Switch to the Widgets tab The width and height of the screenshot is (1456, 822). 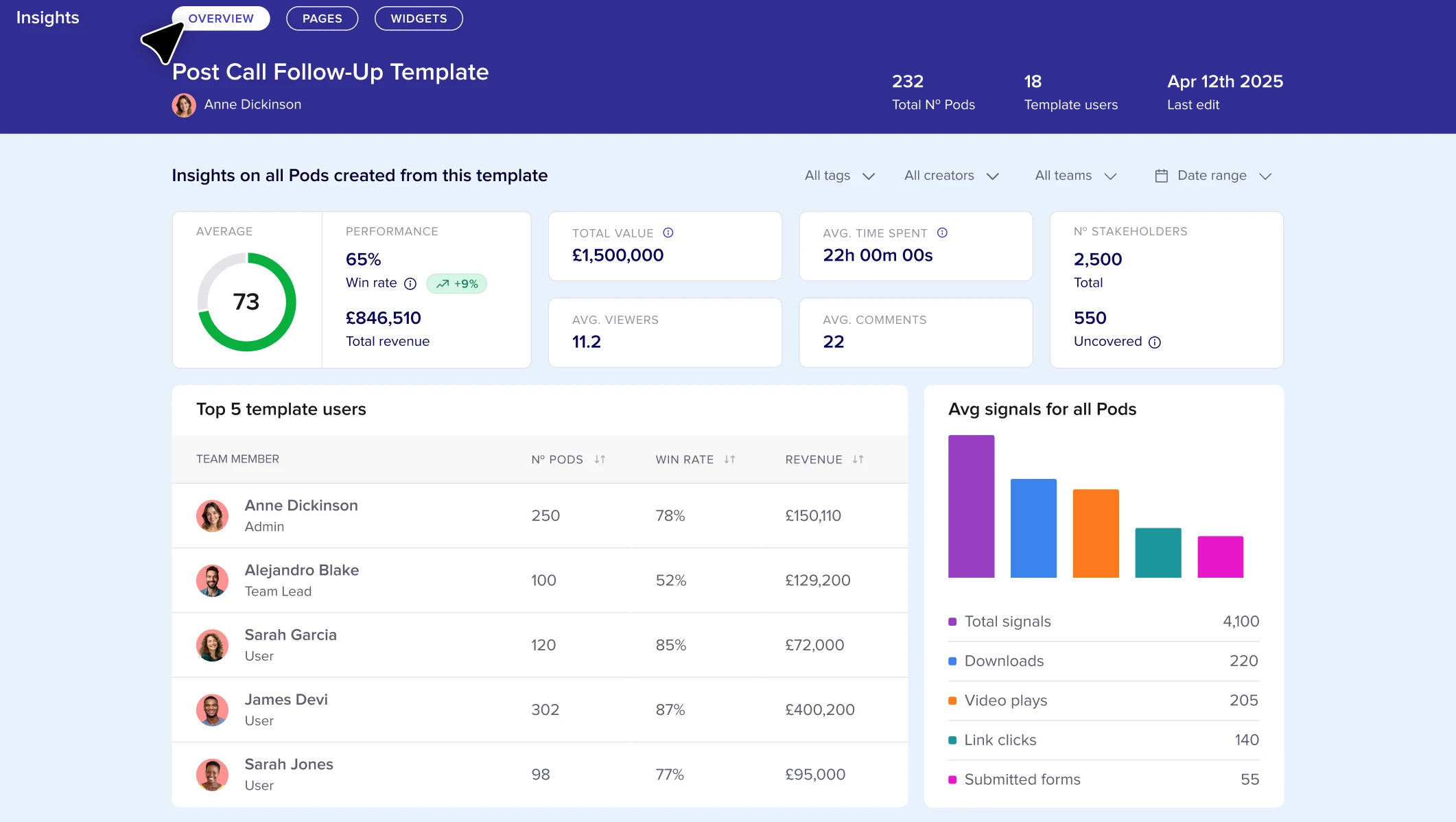(419, 19)
